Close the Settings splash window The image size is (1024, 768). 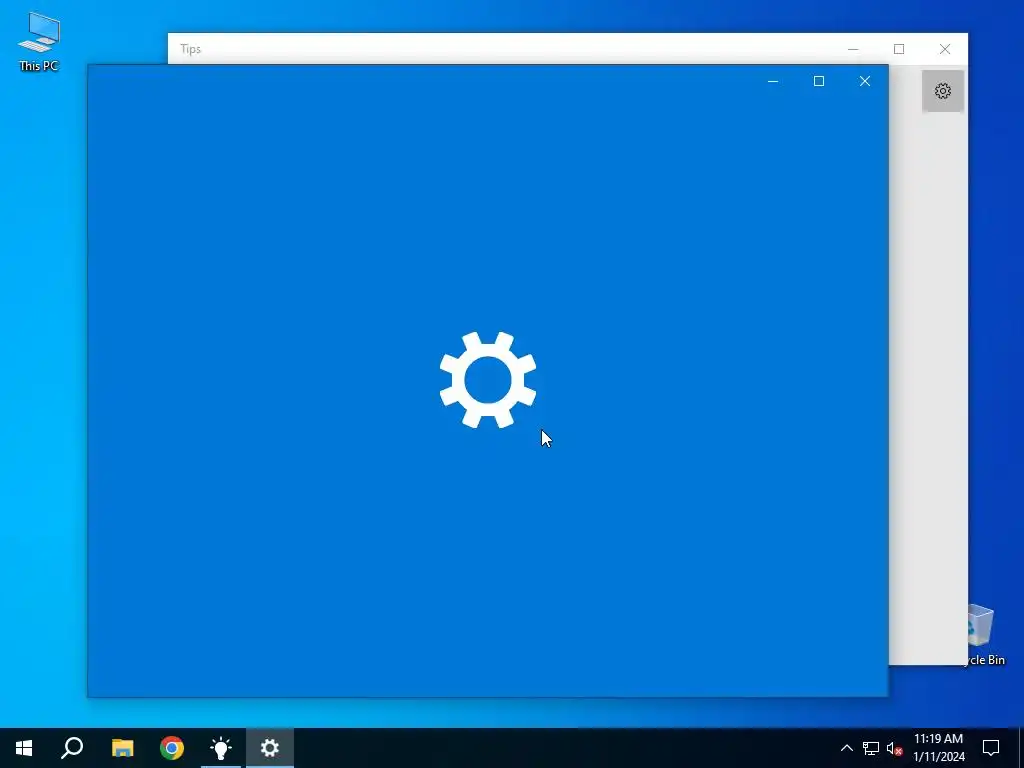[865, 81]
